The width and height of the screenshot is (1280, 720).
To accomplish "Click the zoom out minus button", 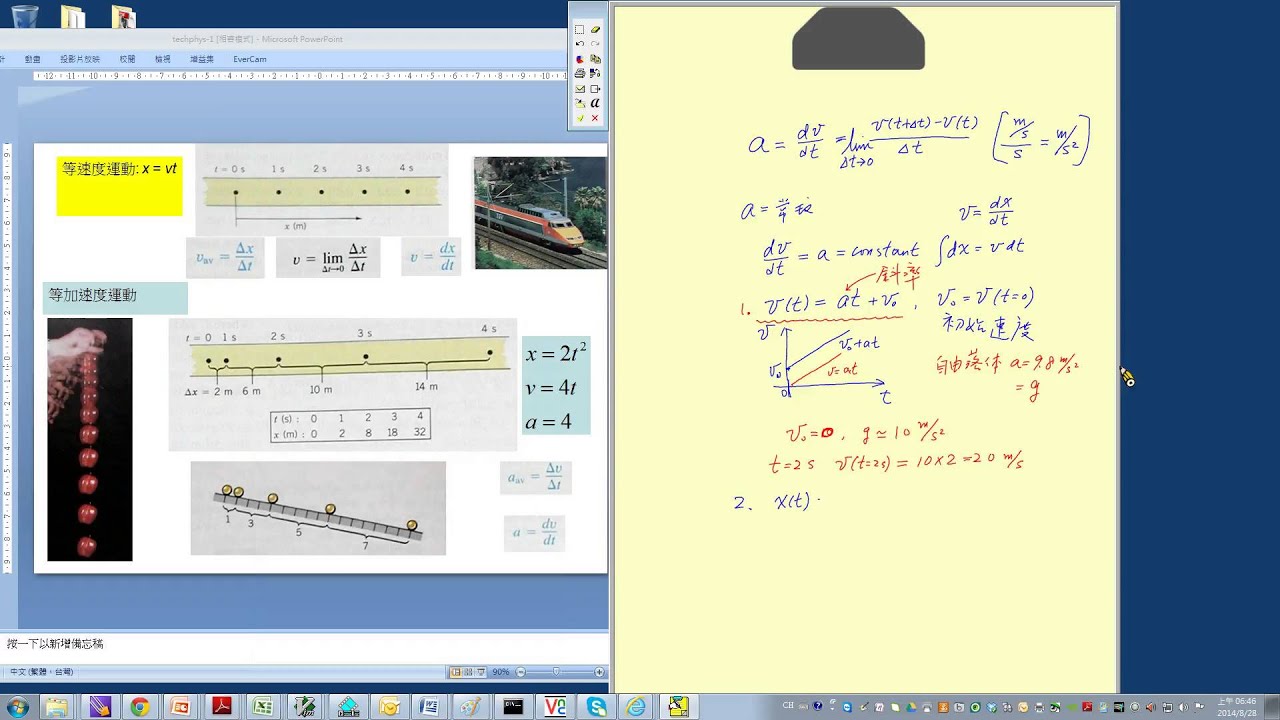I will coord(520,672).
